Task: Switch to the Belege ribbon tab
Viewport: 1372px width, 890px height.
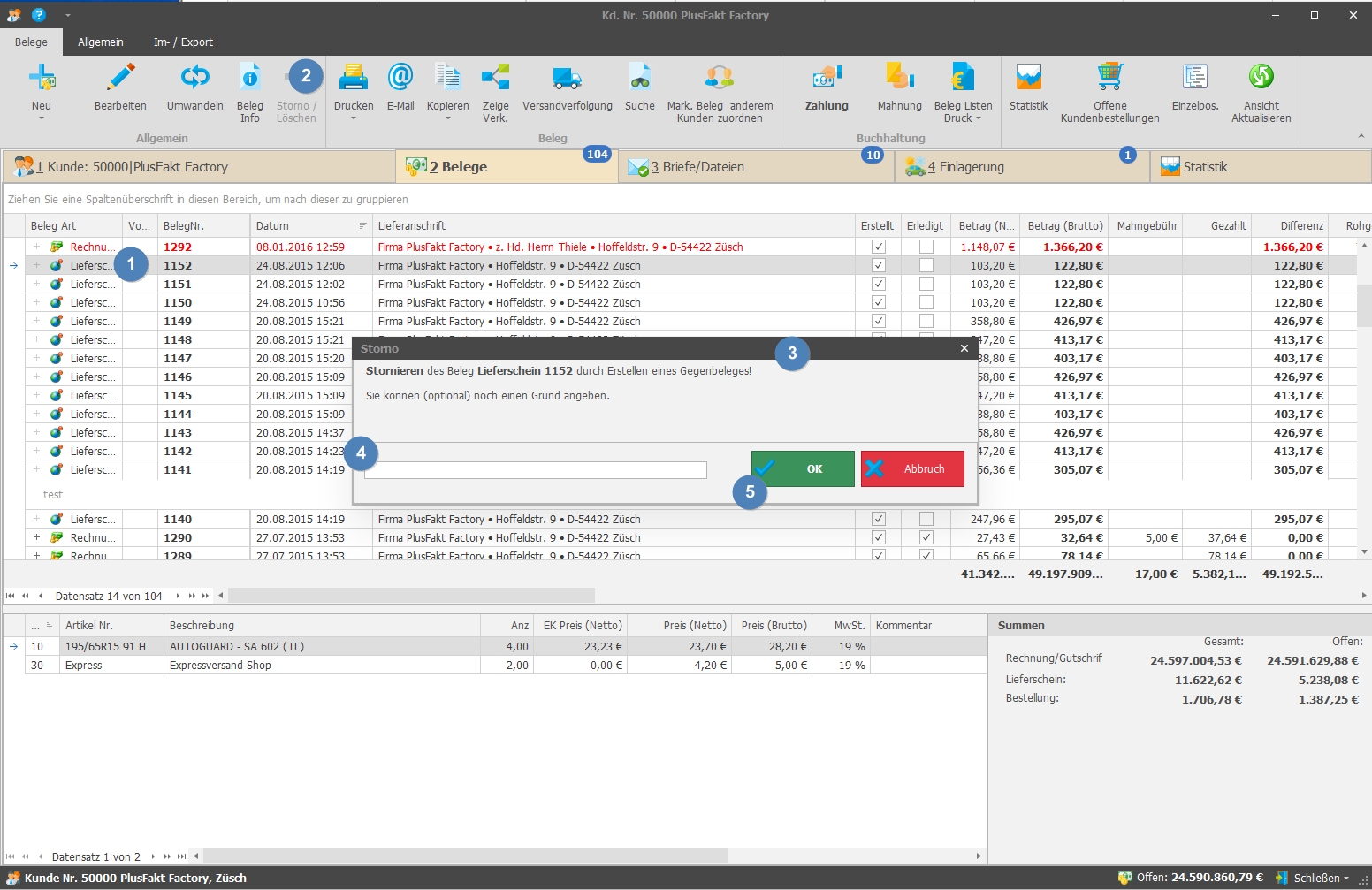Action: [31, 42]
